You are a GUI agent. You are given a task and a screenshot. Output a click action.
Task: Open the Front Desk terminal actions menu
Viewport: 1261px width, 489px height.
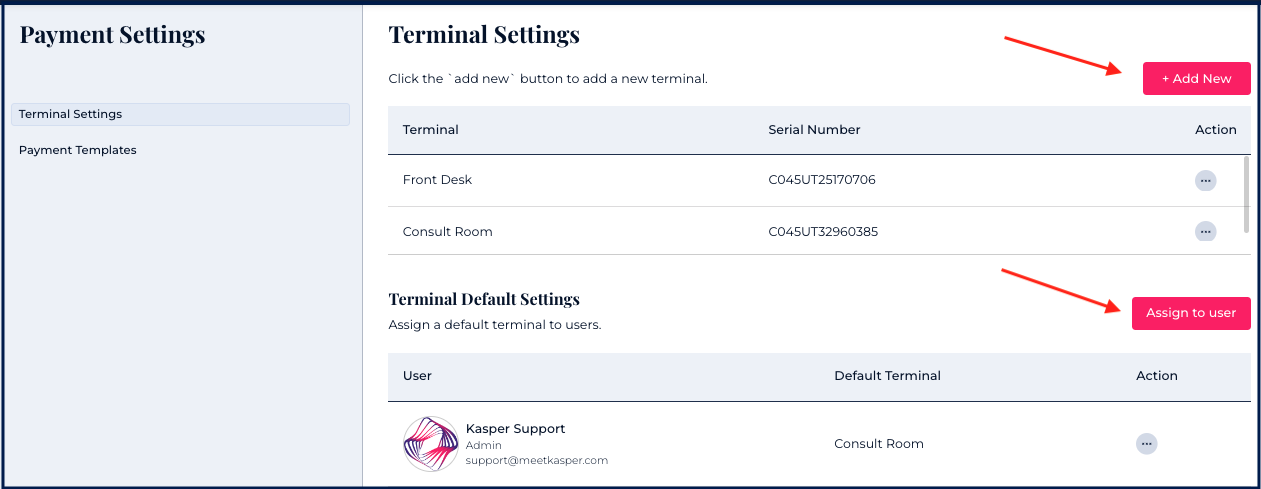1205,180
